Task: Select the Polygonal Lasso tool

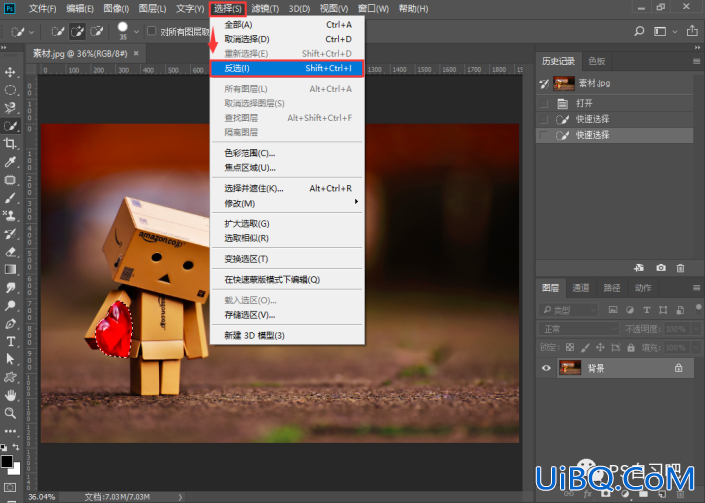Action: tap(10, 108)
